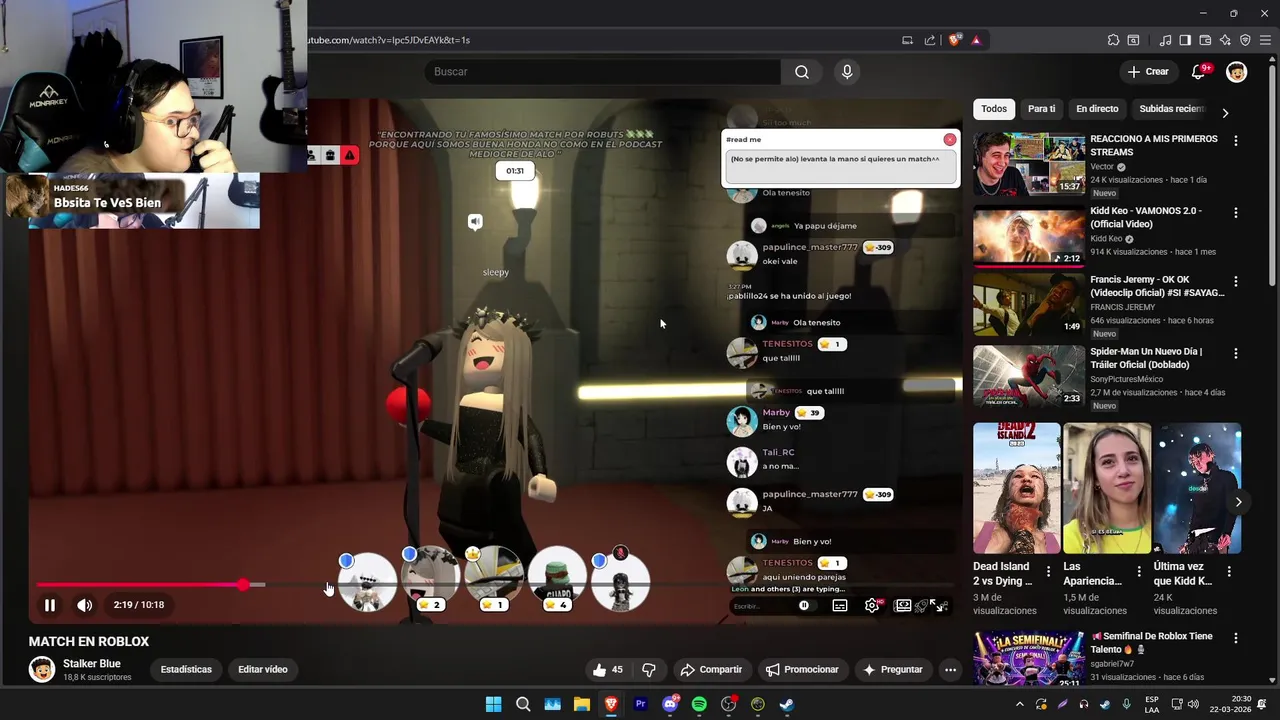Click the search magnifier button beside Buscar
Screen dimensions: 1280x720
point(802,72)
